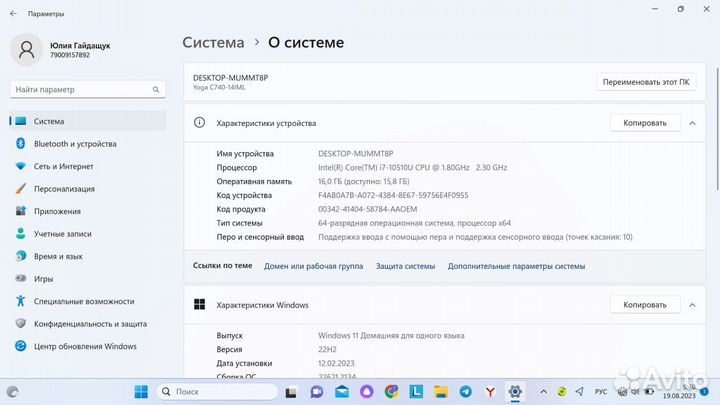
Task: Open the blue L app on taskbar
Action: click(416, 392)
